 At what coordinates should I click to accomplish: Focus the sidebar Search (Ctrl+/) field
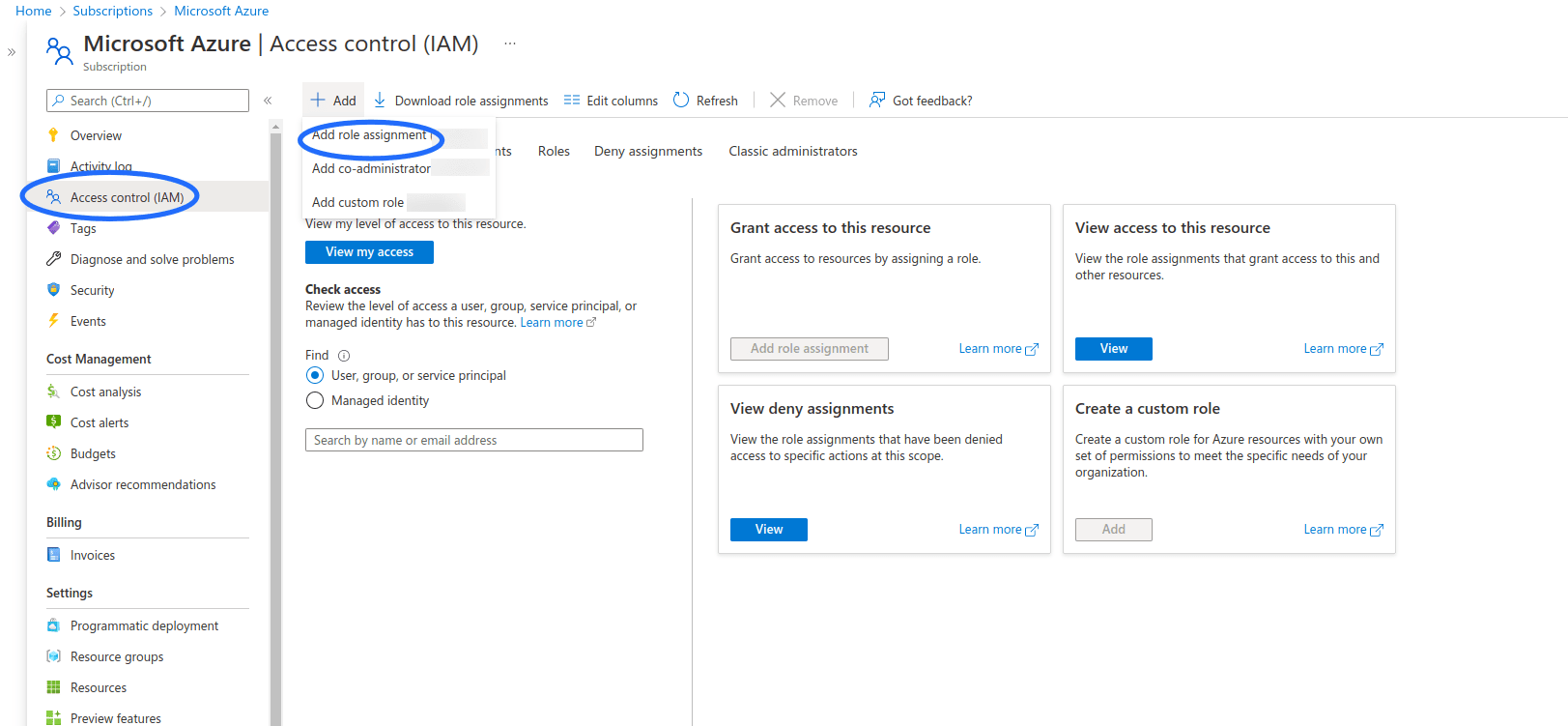point(148,101)
